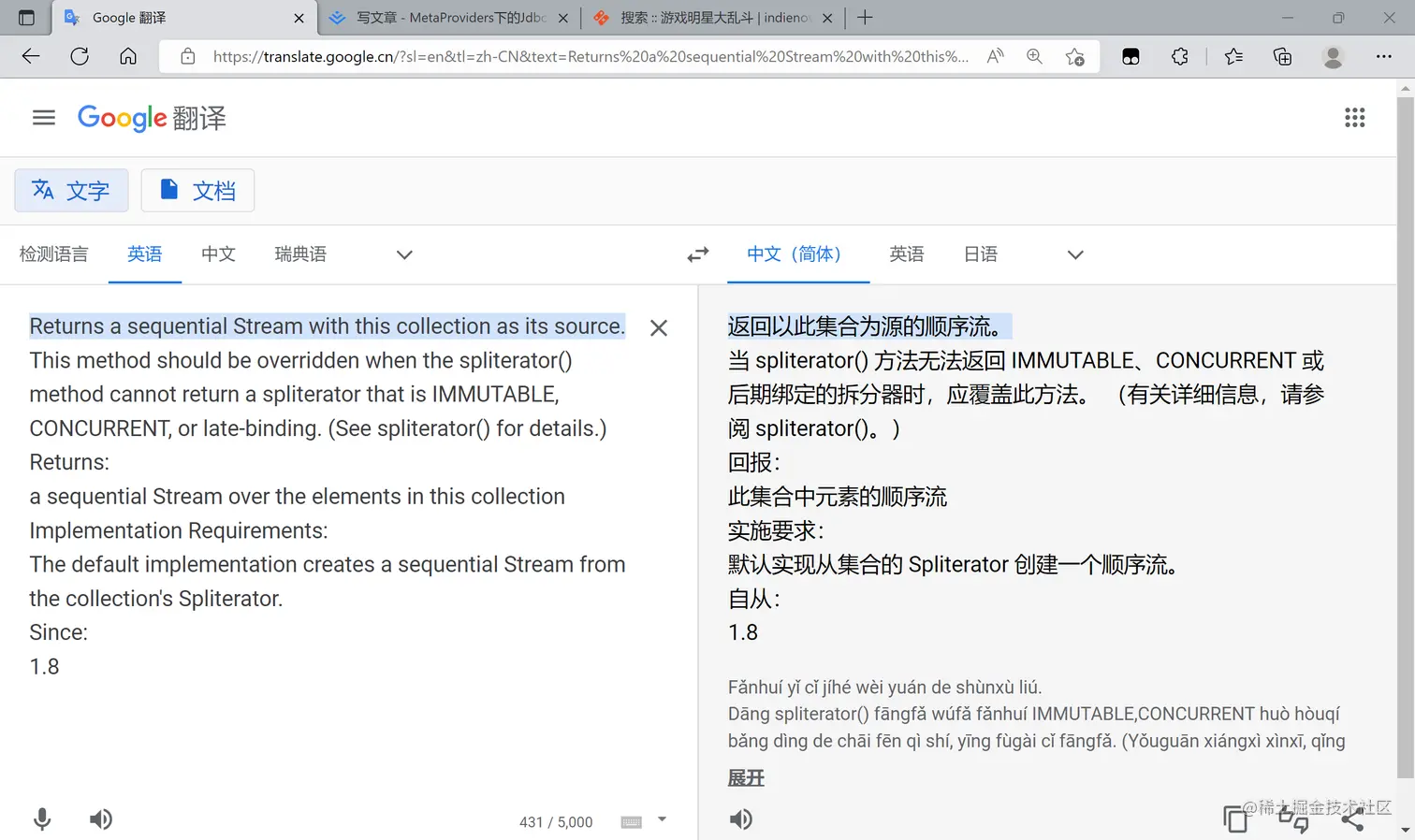The width and height of the screenshot is (1415, 840).
Task: Click the source text line 'Since:'
Action: (59, 632)
